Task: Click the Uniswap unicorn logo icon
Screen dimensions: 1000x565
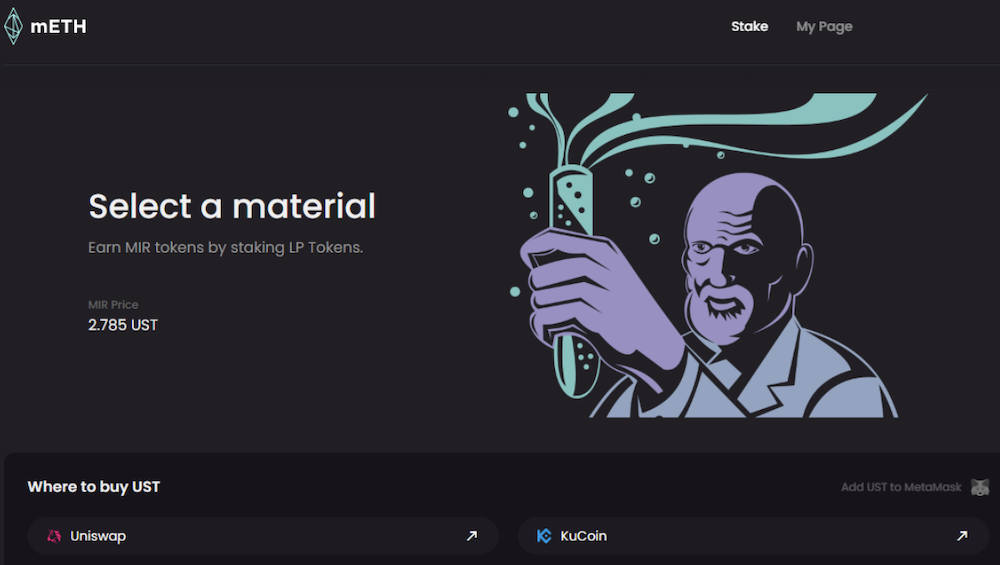Action: 54,536
